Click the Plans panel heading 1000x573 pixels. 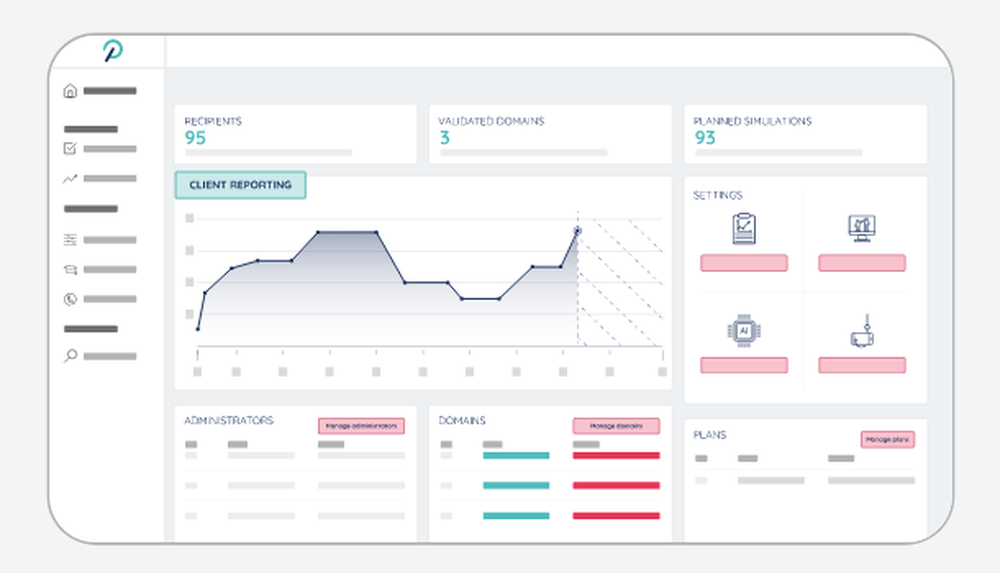tap(710, 435)
